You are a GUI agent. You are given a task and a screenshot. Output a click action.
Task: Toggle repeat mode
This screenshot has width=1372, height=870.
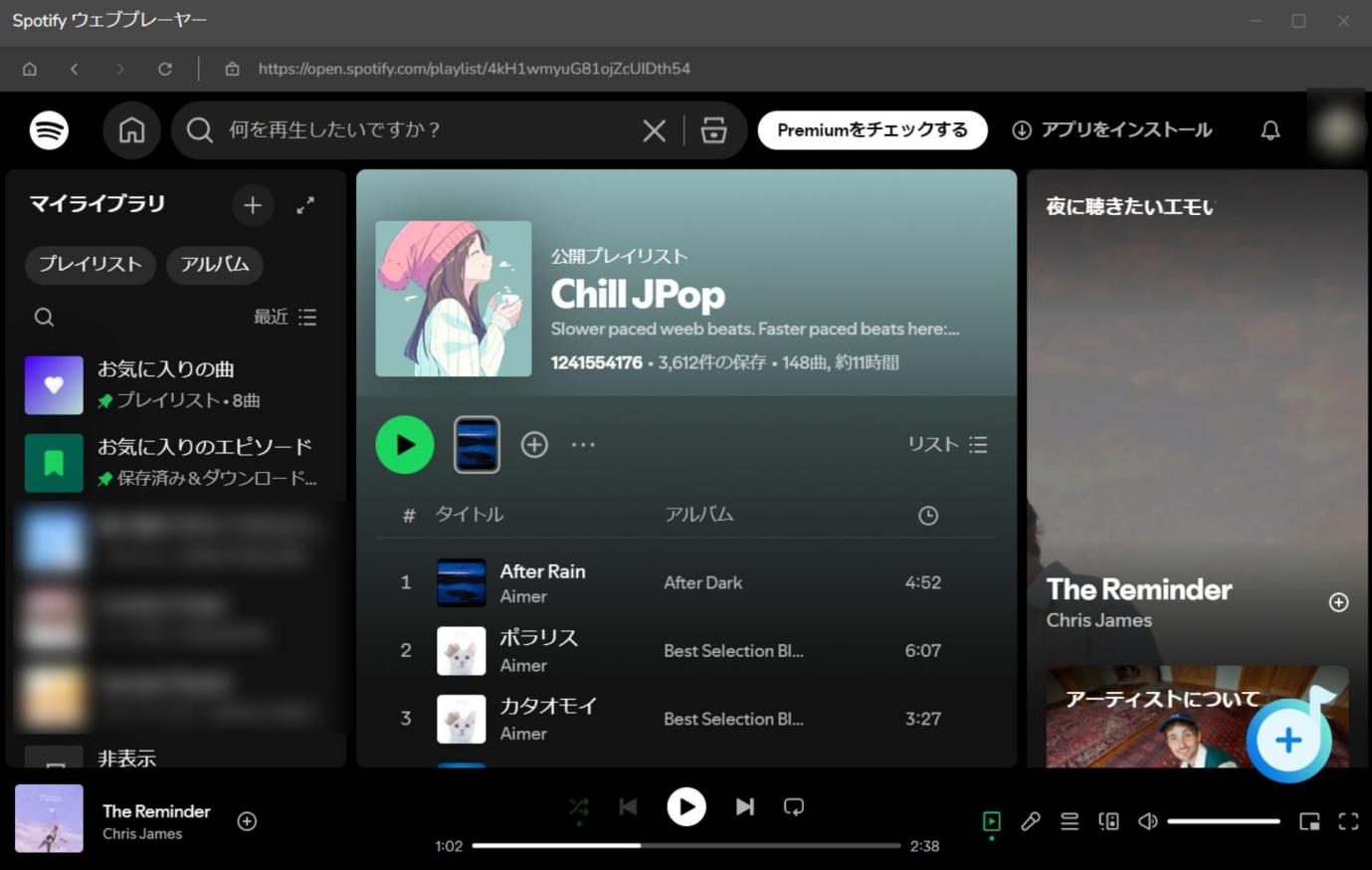tap(793, 806)
